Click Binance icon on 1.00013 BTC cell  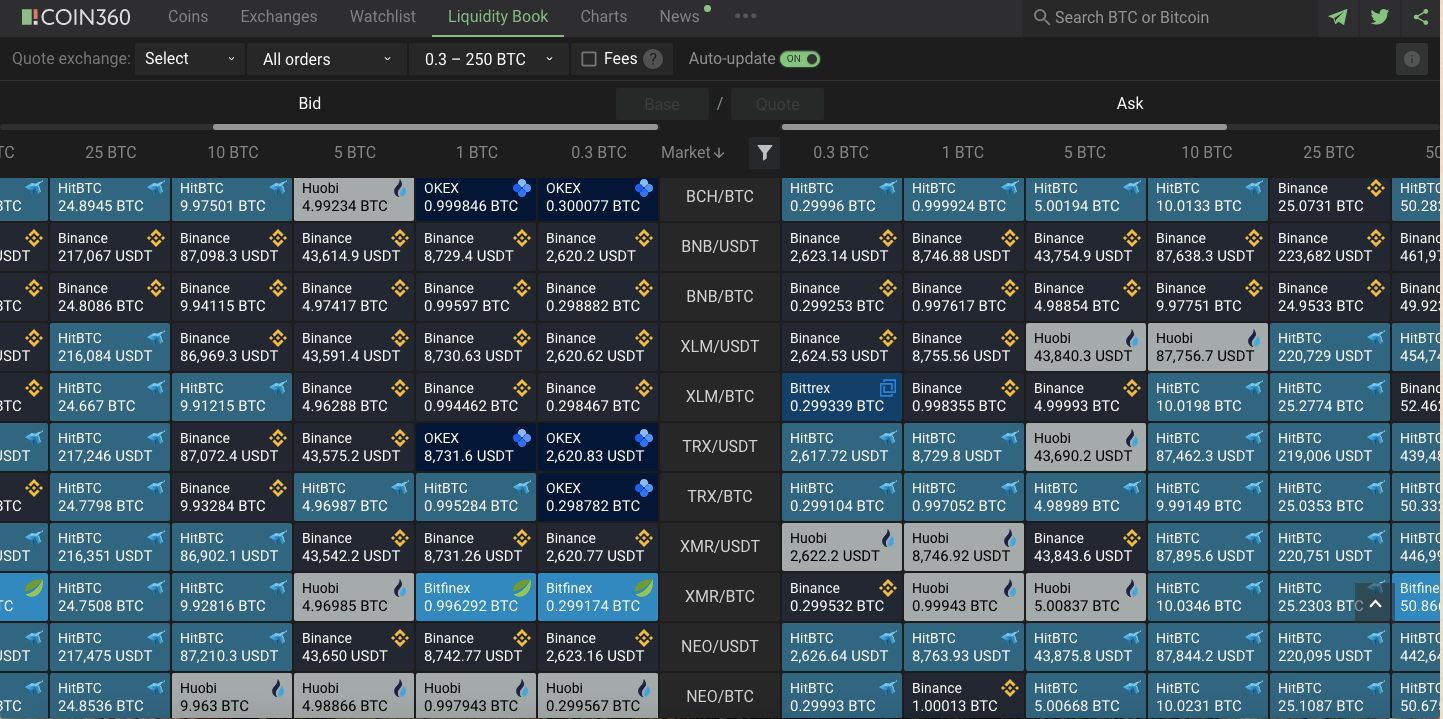pos(1010,688)
